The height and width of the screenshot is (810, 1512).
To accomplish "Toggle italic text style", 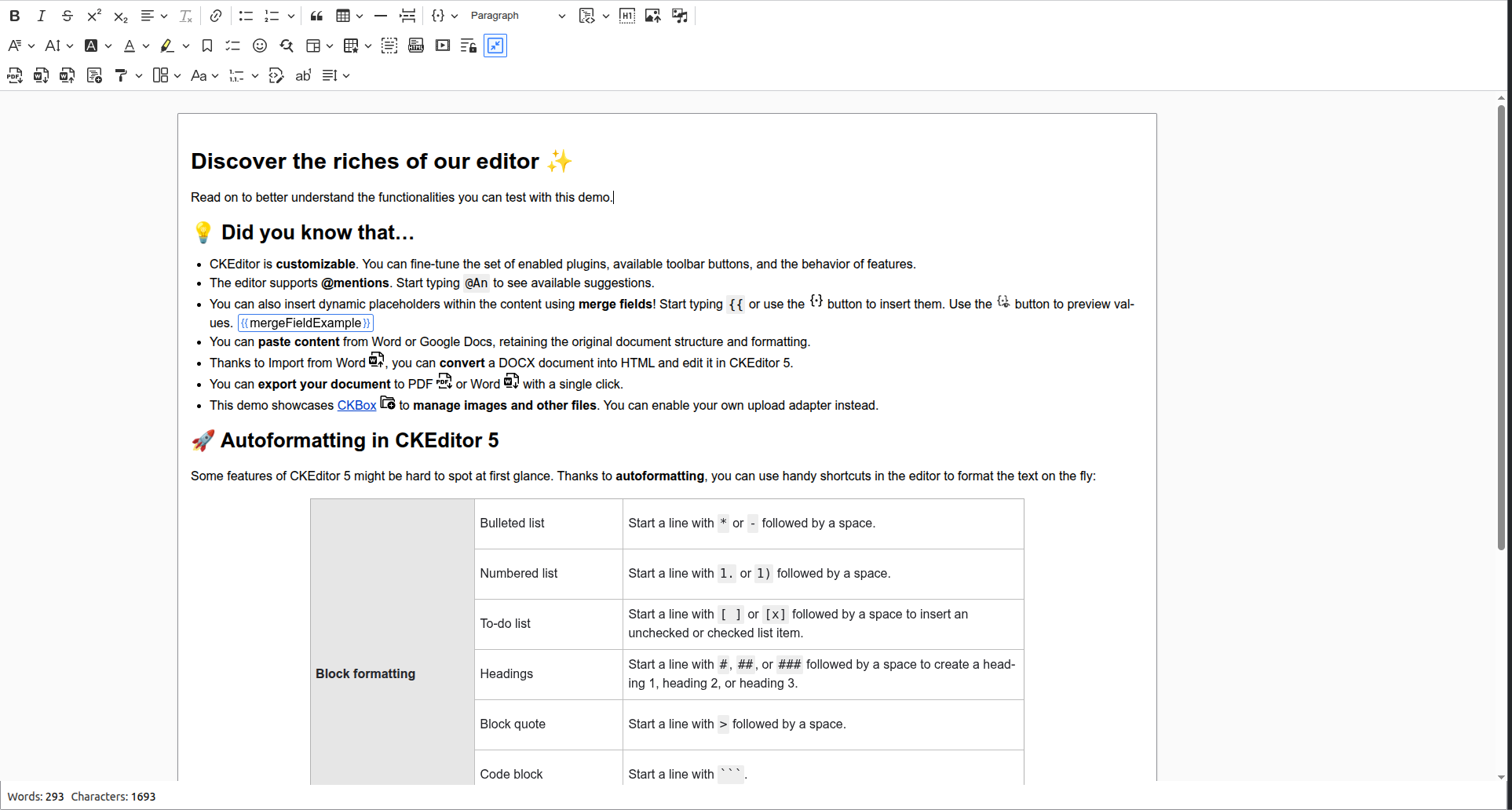I will click(41, 16).
